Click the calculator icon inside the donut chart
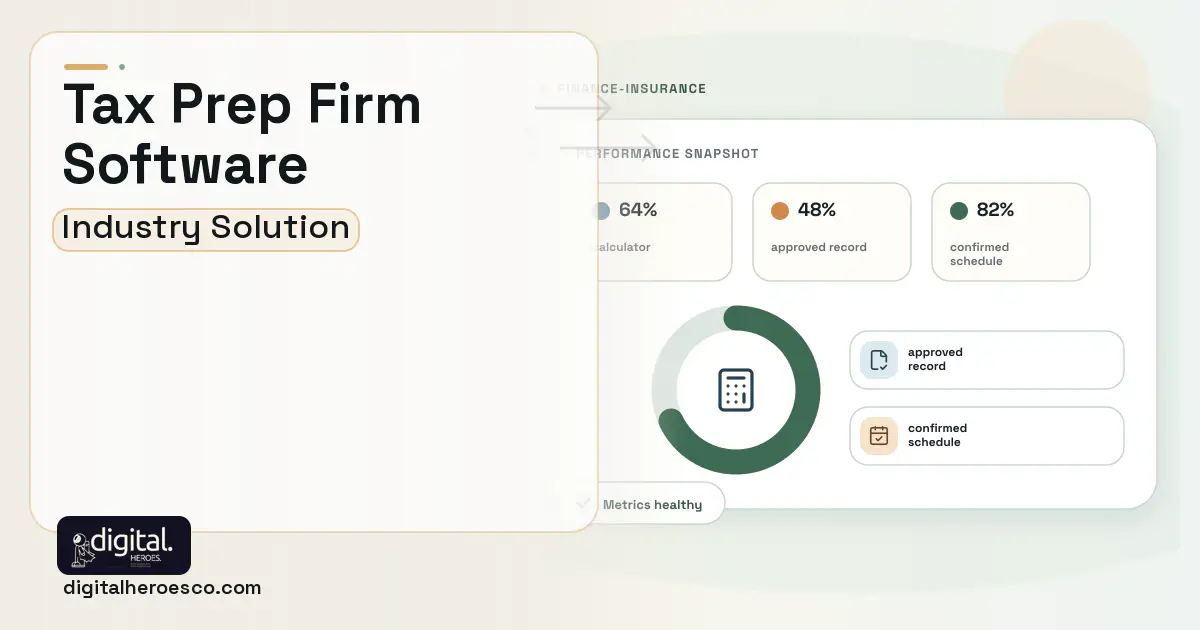This screenshot has height=630, width=1200. tap(736, 390)
